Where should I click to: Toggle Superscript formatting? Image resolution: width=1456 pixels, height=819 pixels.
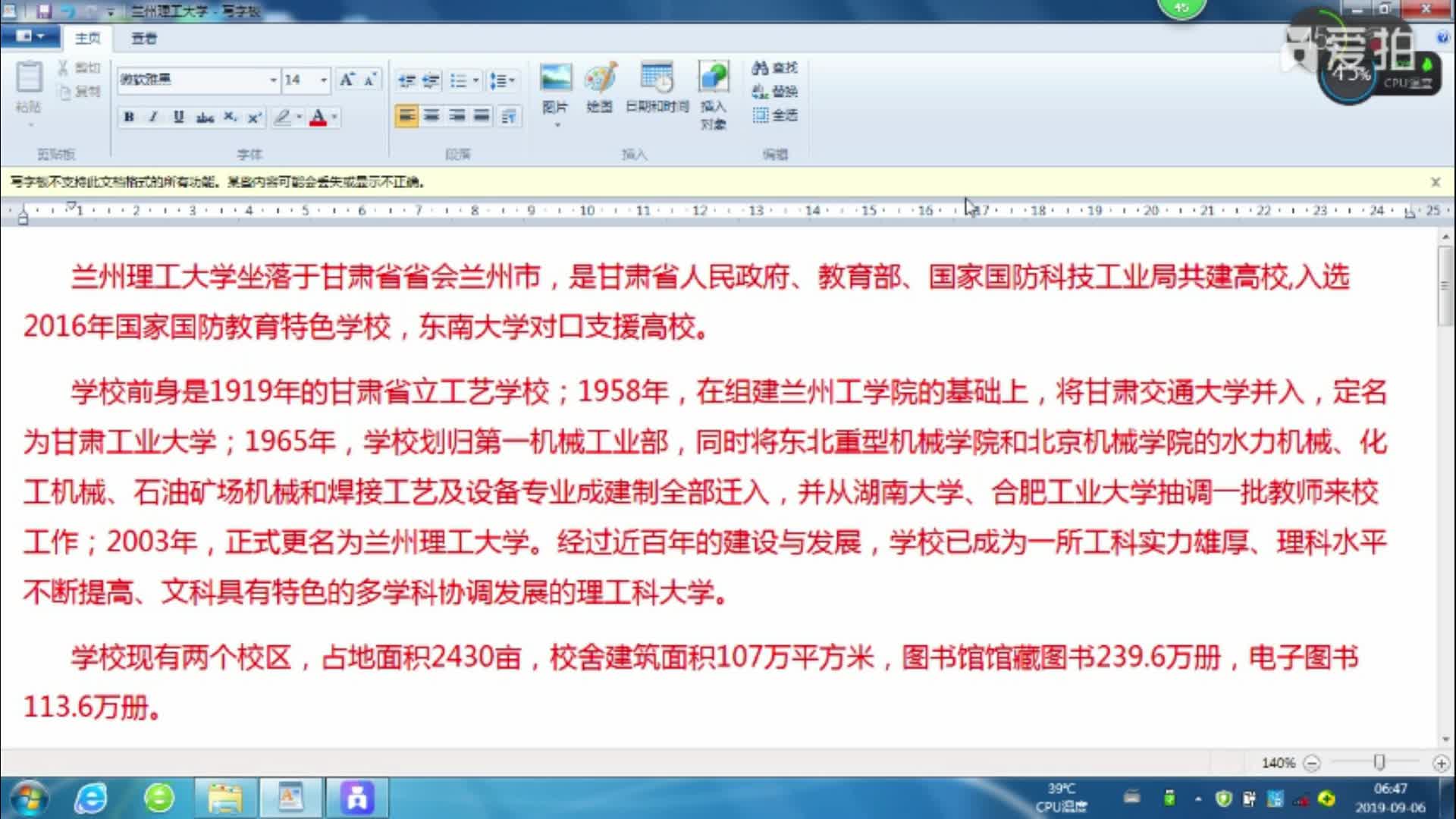pyautogui.click(x=254, y=117)
